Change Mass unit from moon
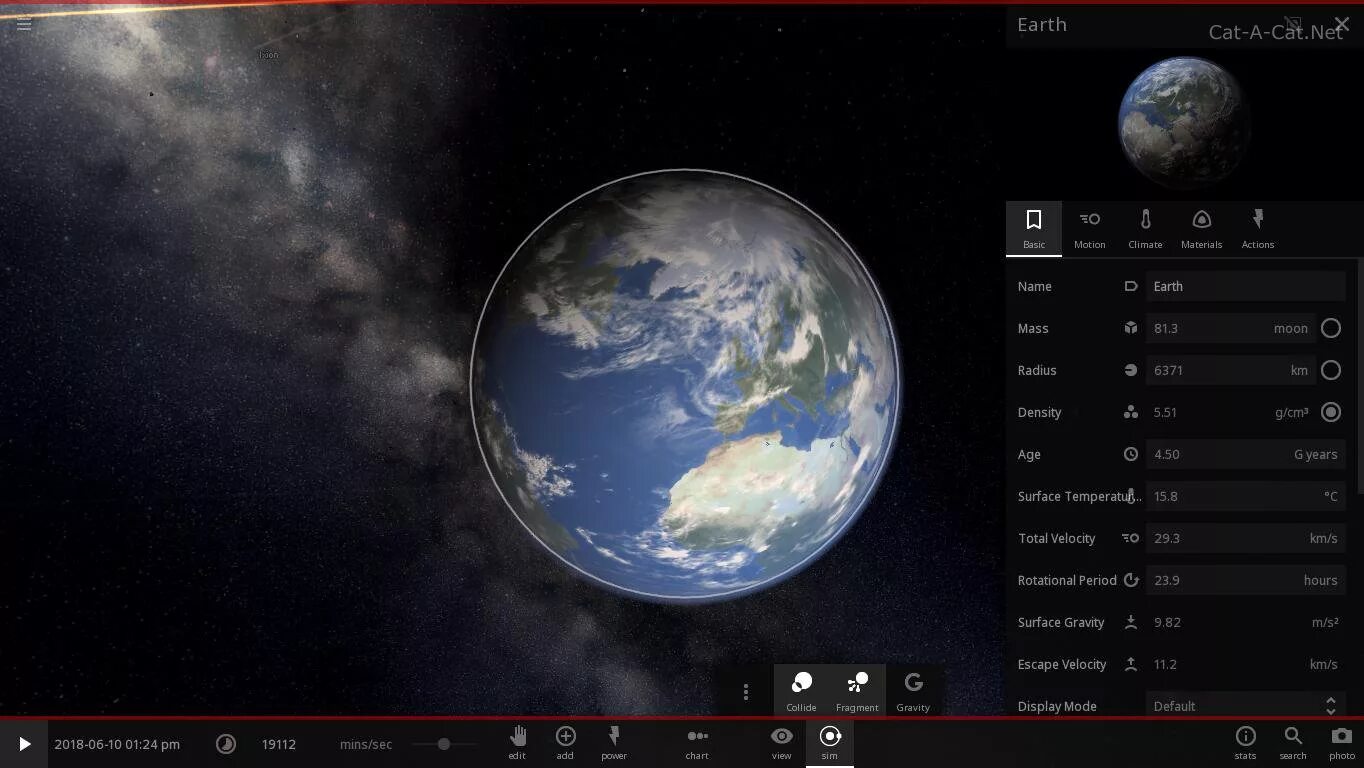This screenshot has height=768, width=1364. pos(1291,328)
